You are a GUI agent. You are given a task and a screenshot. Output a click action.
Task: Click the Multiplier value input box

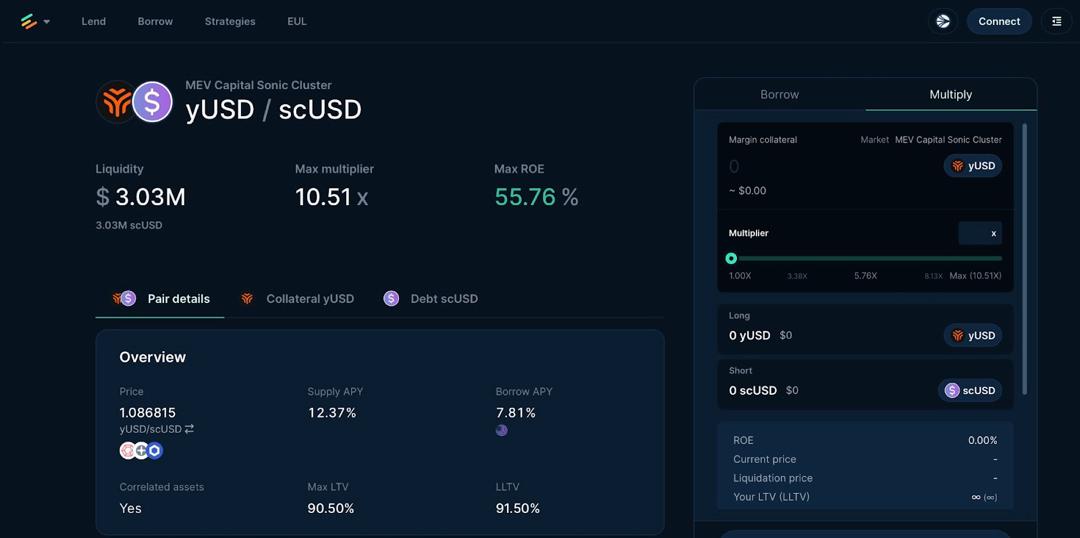[979, 234]
